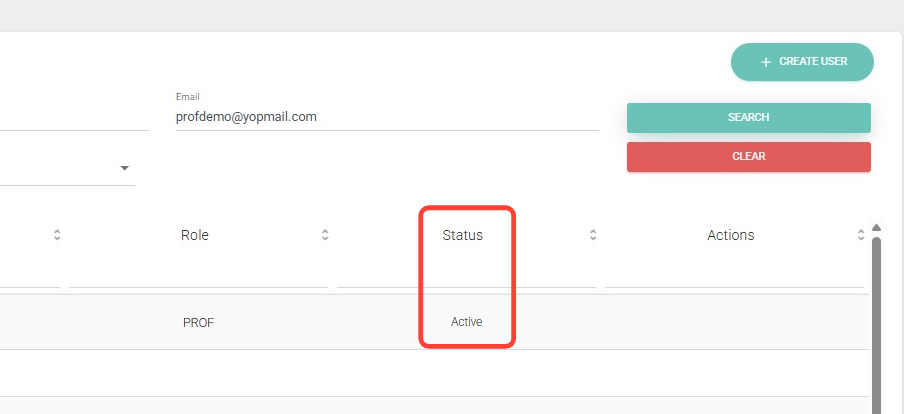904x414 pixels.
Task: Click the table scrollbar up arrow
Action: [x=877, y=227]
